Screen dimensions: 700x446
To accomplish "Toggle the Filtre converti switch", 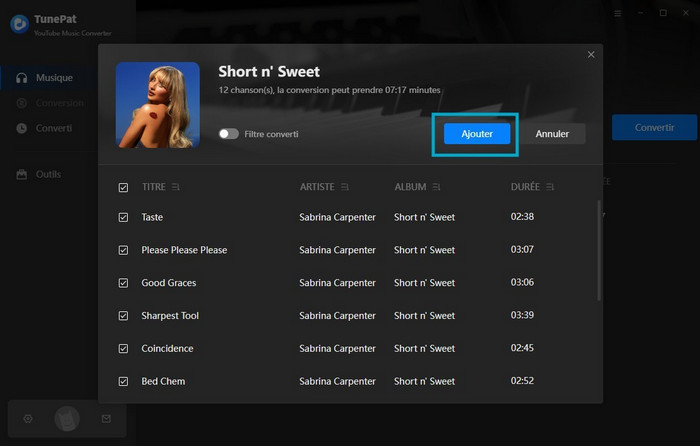I will pos(229,134).
